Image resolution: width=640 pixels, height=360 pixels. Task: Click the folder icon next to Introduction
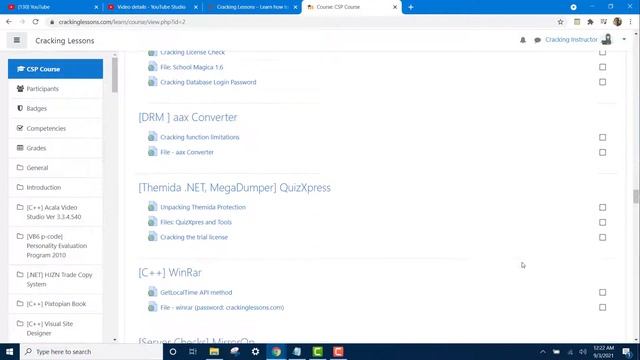click(20, 187)
